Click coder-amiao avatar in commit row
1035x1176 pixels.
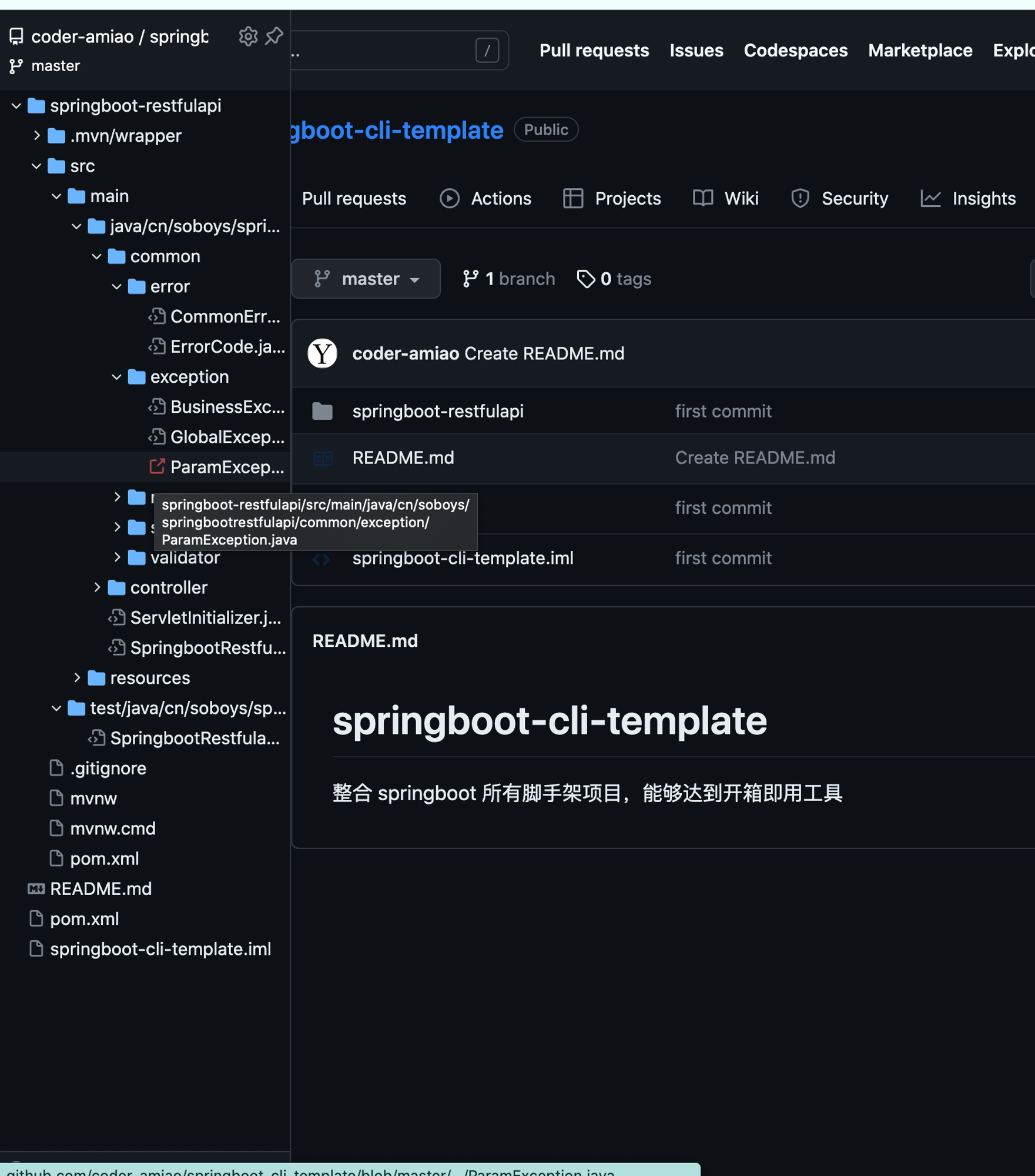(322, 353)
